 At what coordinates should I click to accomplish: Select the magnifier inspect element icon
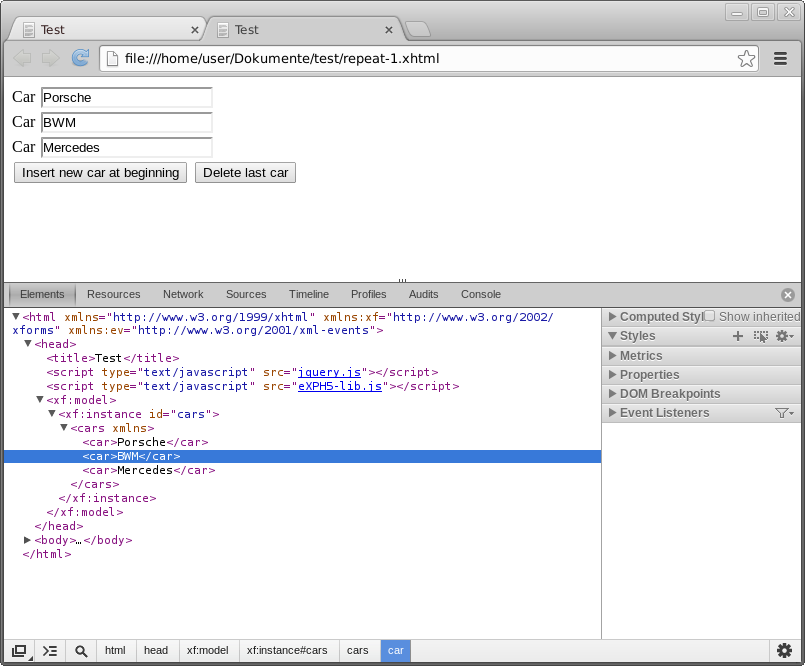tap(81, 651)
